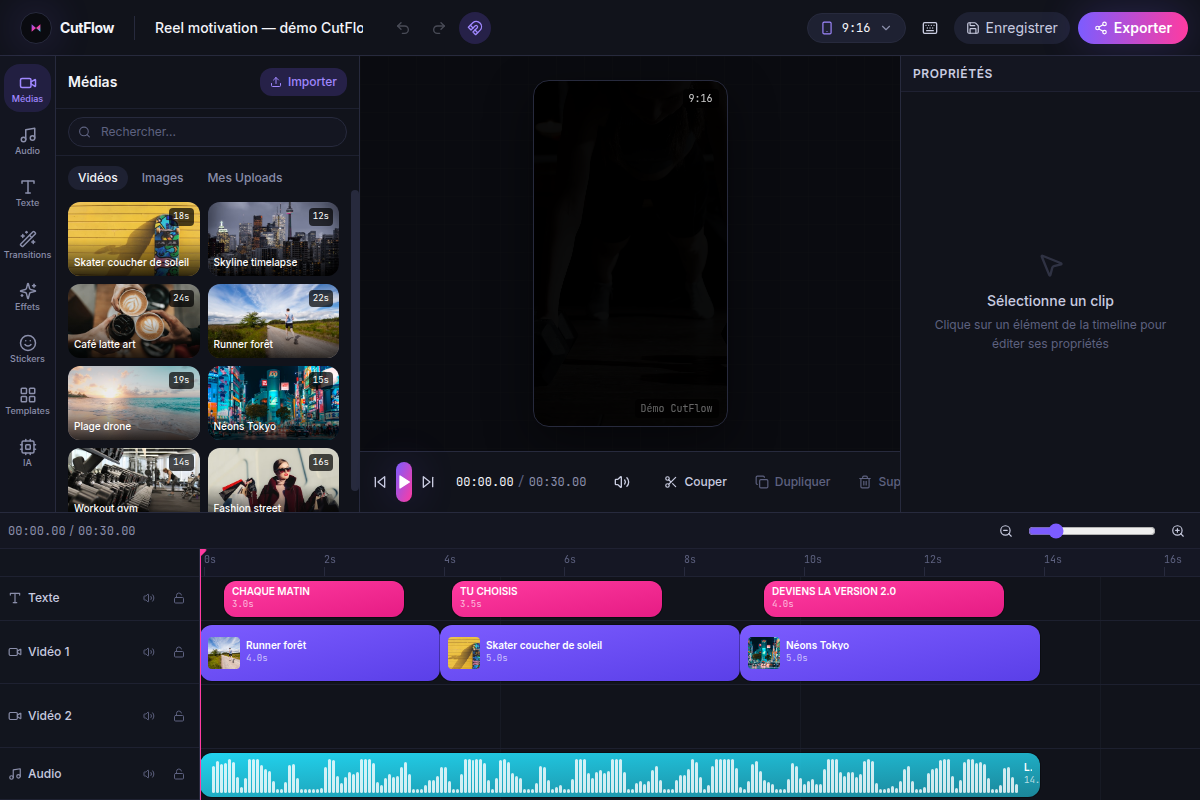Switch to the Vidéos tab
Viewport: 1200px width, 800px height.
[98, 178]
